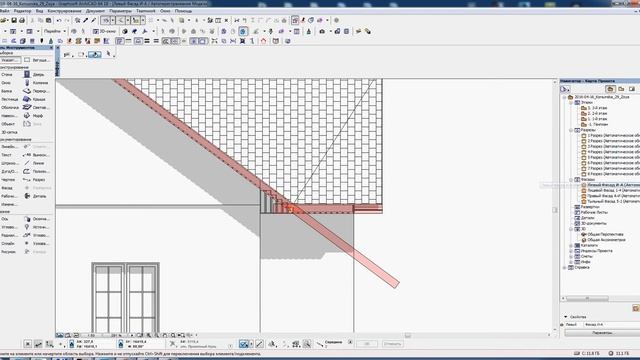640x360 pixels.
Task: Select the Световой люк skylight tool
Action: (x=36, y=107)
